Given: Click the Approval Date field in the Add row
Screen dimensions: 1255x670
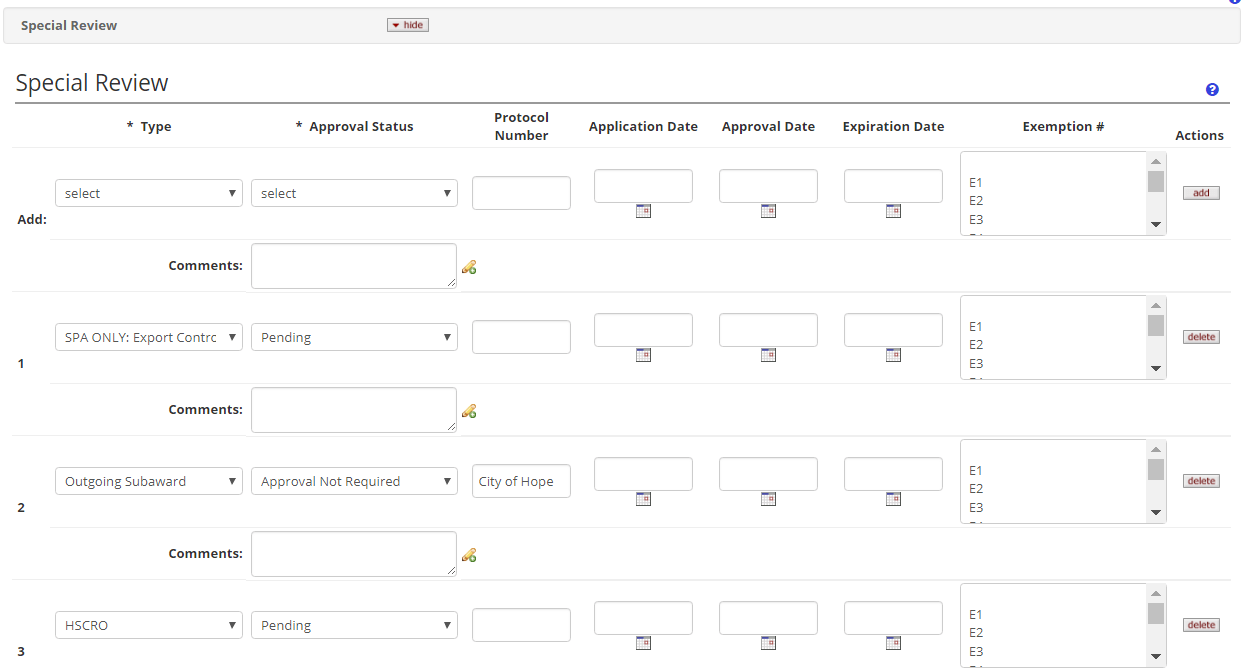Looking at the screenshot, I should click(x=768, y=186).
